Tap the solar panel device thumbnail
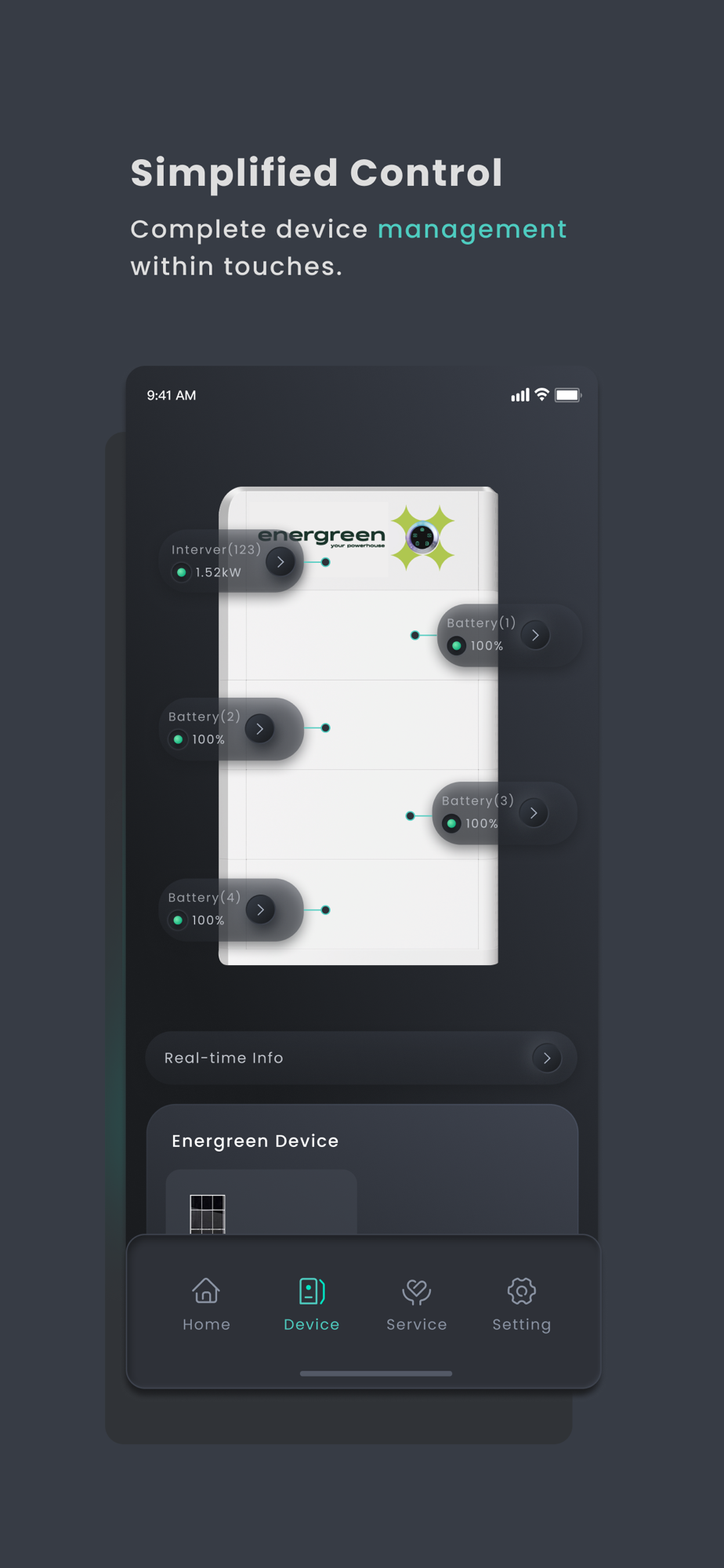 point(208,1214)
